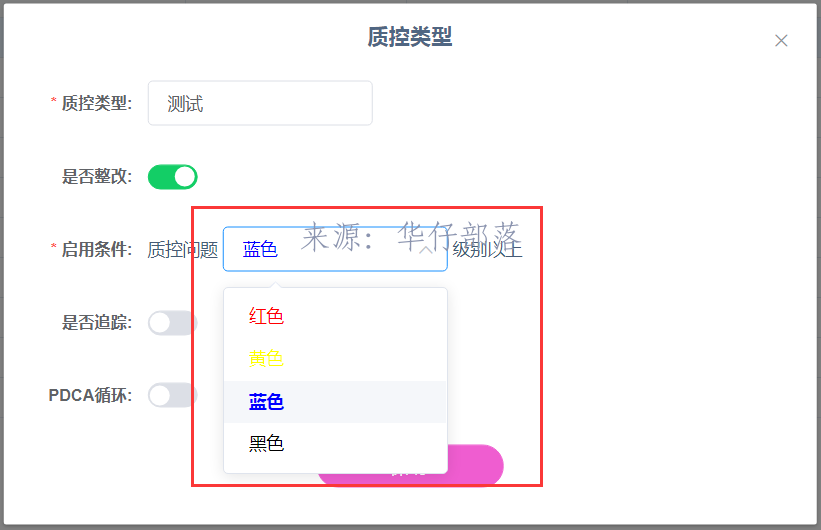
Task: Open the 启用条件 level select box showing 蓝色
Action: point(335,249)
